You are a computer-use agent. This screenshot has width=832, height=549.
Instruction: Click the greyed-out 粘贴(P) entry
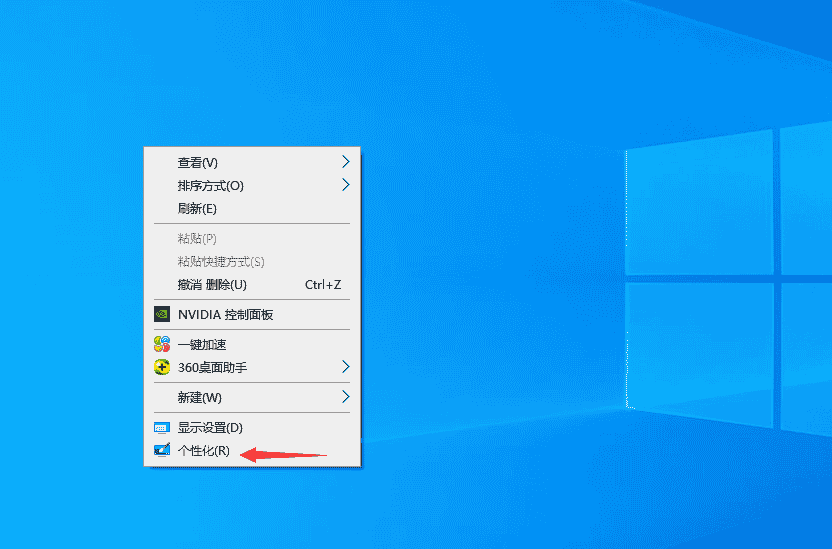click(197, 238)
